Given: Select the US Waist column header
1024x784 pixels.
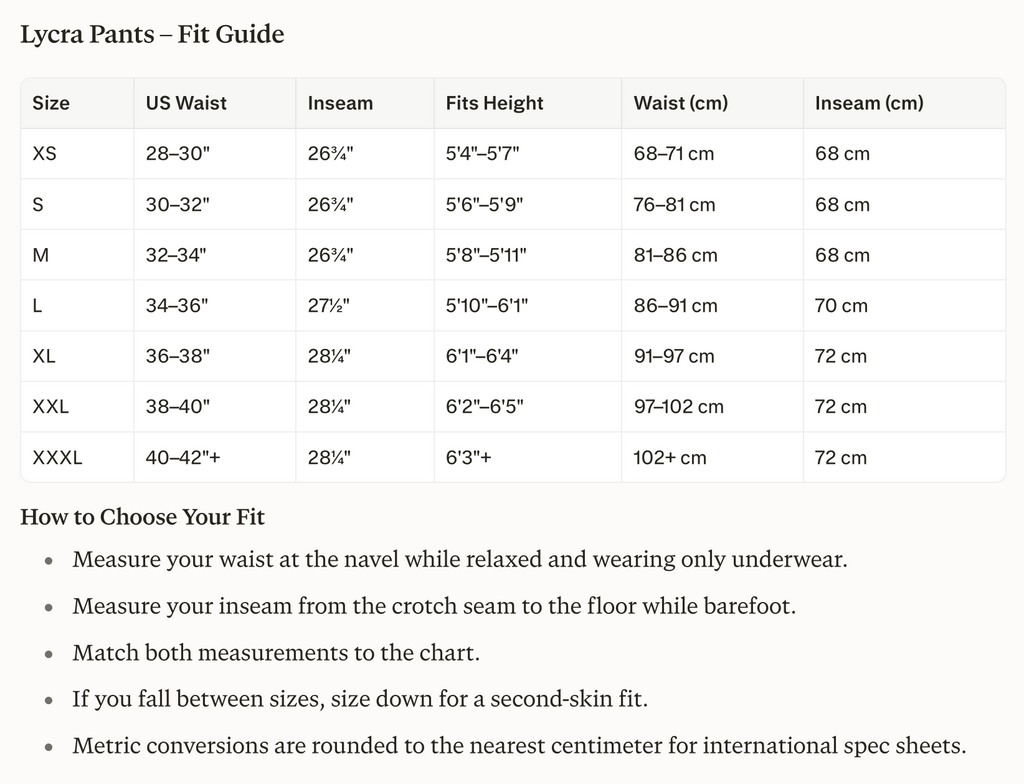Looking at the screenshot, I should 186,103.
